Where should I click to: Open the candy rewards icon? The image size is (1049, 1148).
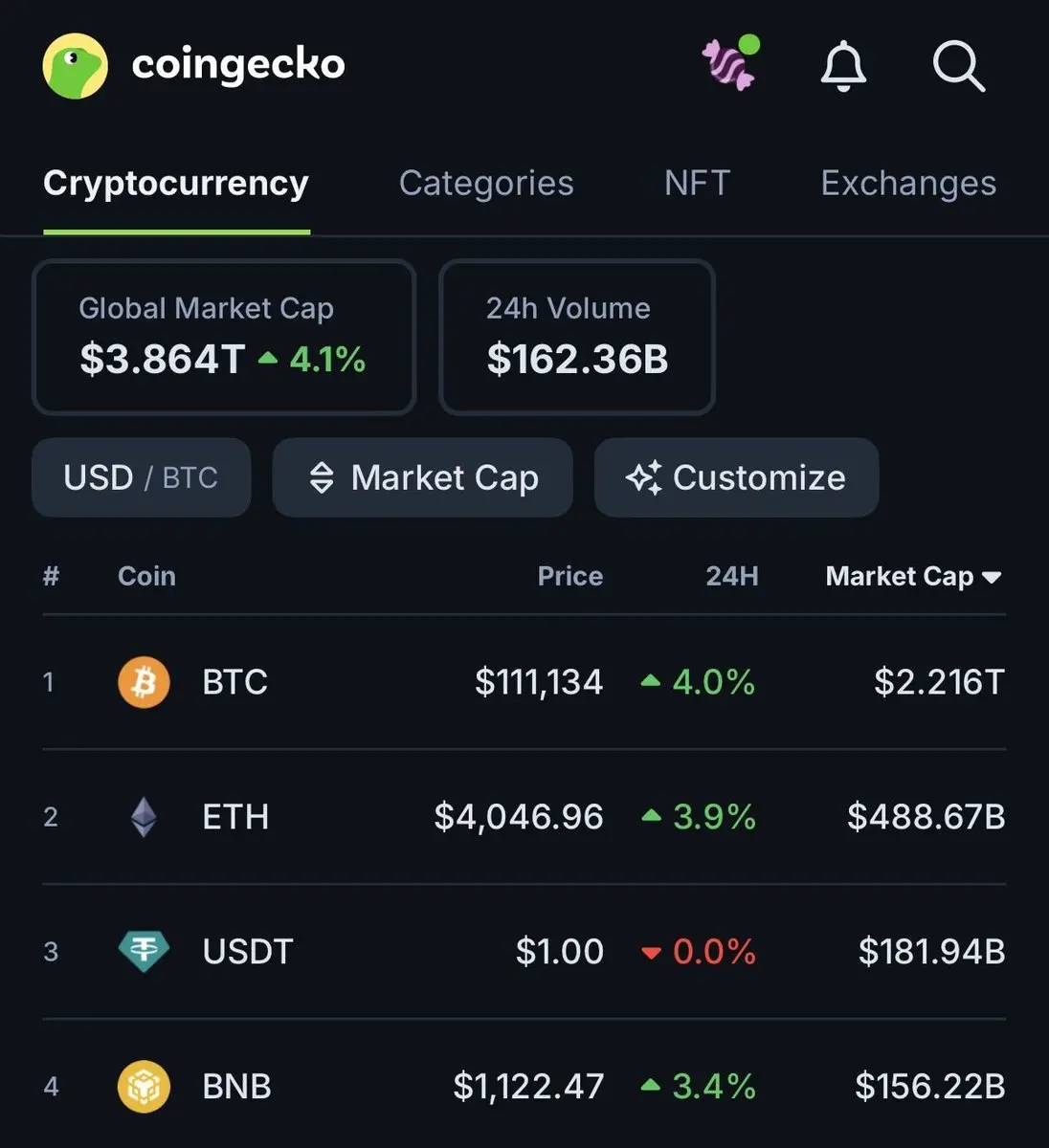pyautogui.click(x=729, y=64)
